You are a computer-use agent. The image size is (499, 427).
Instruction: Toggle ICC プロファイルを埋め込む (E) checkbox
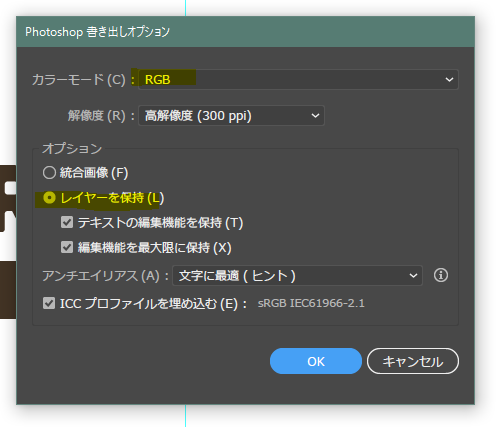pos(49,303)
